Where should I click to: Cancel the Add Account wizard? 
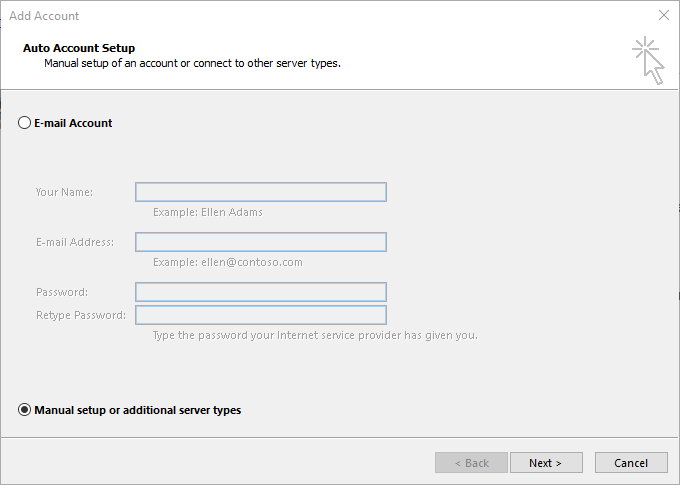click(631, 463)
